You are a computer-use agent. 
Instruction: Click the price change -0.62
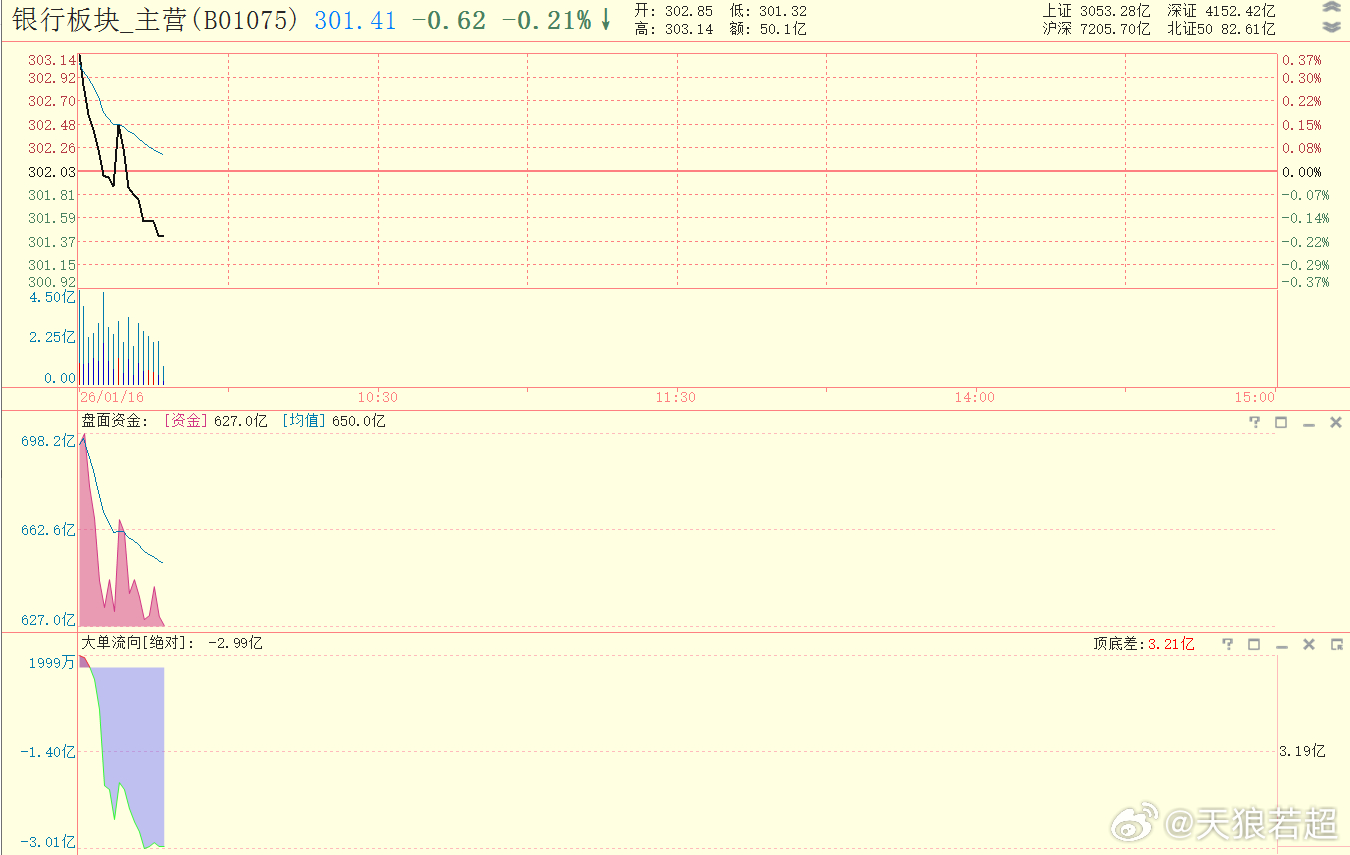449,20
